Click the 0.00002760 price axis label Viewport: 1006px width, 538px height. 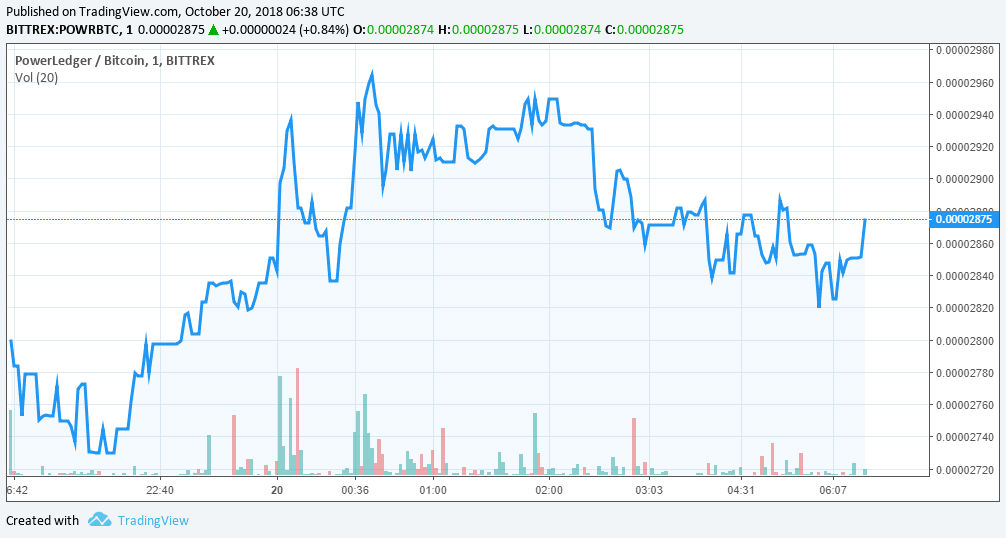coord(964,405)
